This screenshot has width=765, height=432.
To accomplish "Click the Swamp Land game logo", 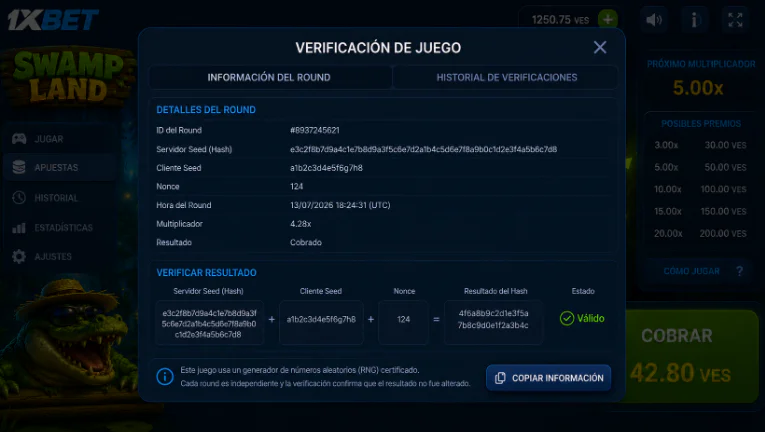I will (68, 77).
